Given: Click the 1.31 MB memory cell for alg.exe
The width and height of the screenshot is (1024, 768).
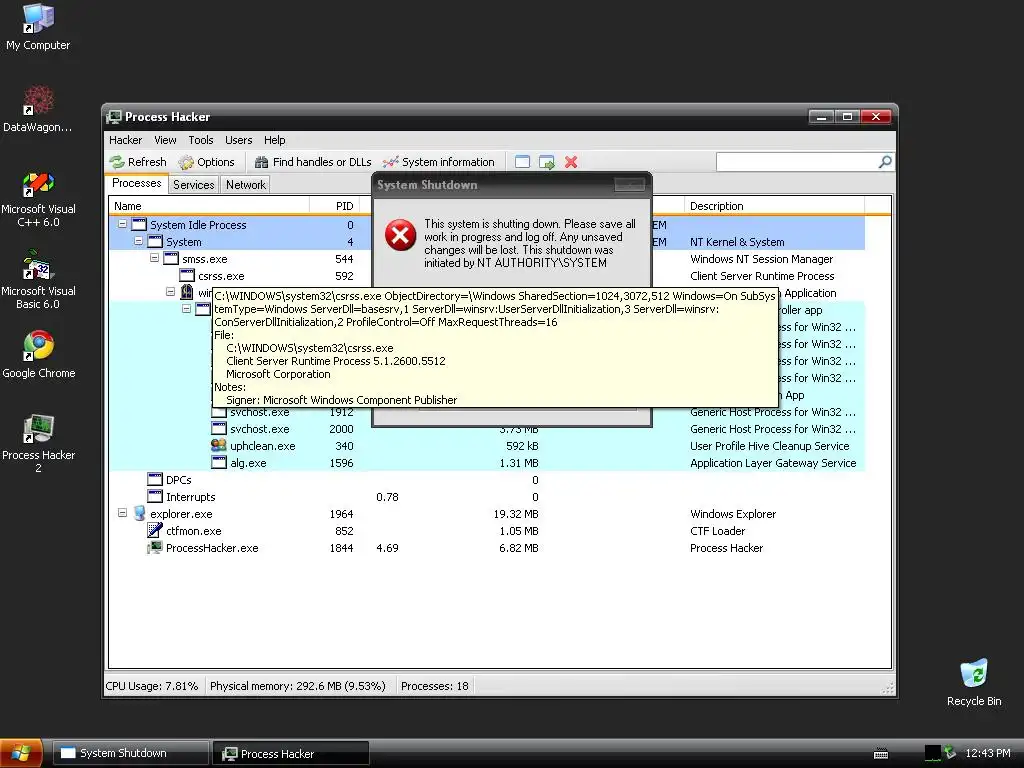Looking at the screenshot, I should tap(519, 462).
